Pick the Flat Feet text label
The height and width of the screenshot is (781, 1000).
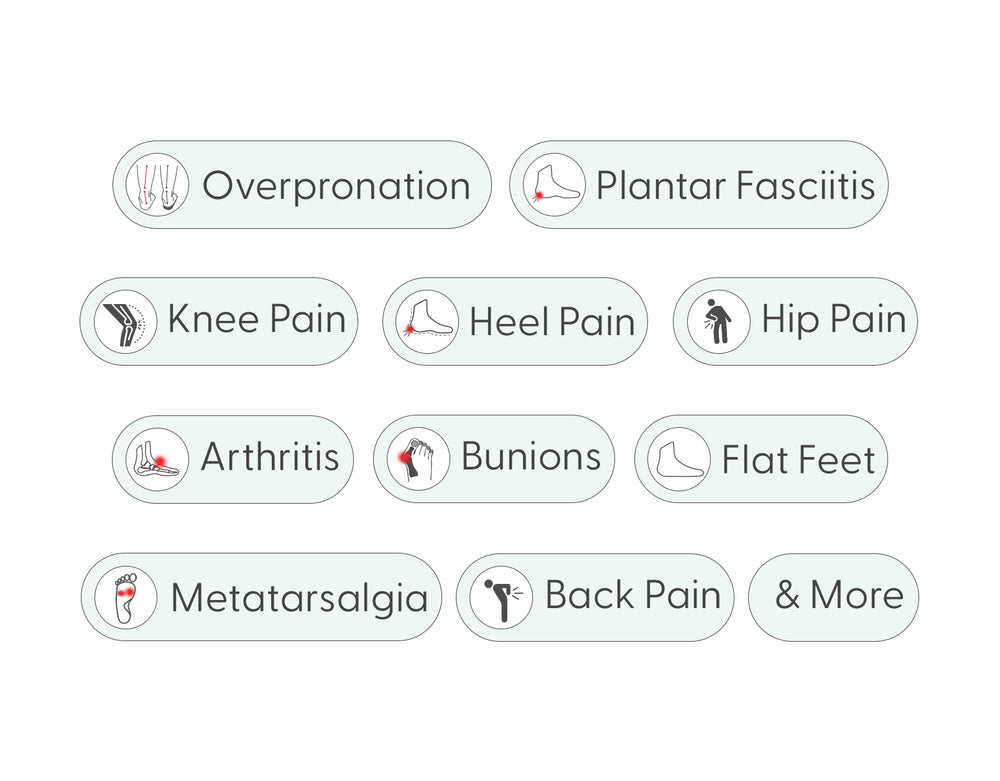coord(798,460)
